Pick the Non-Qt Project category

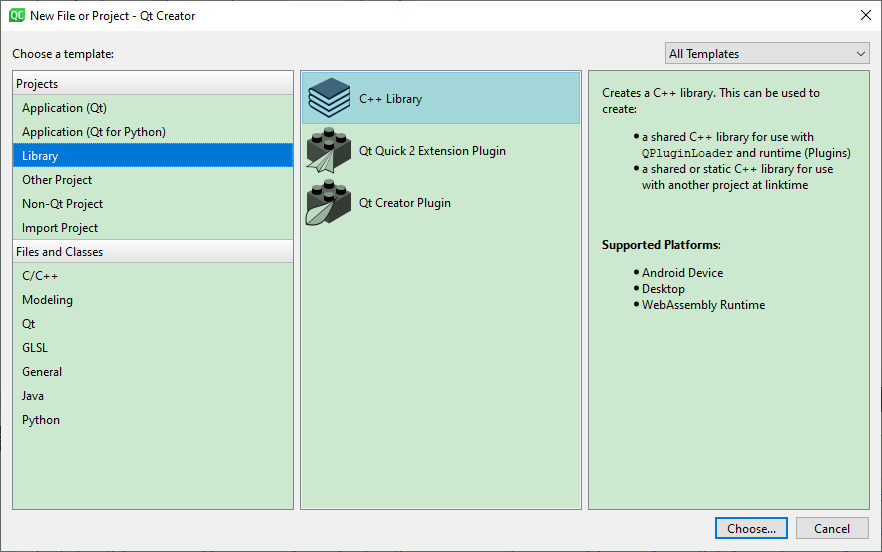pos(153,204)
